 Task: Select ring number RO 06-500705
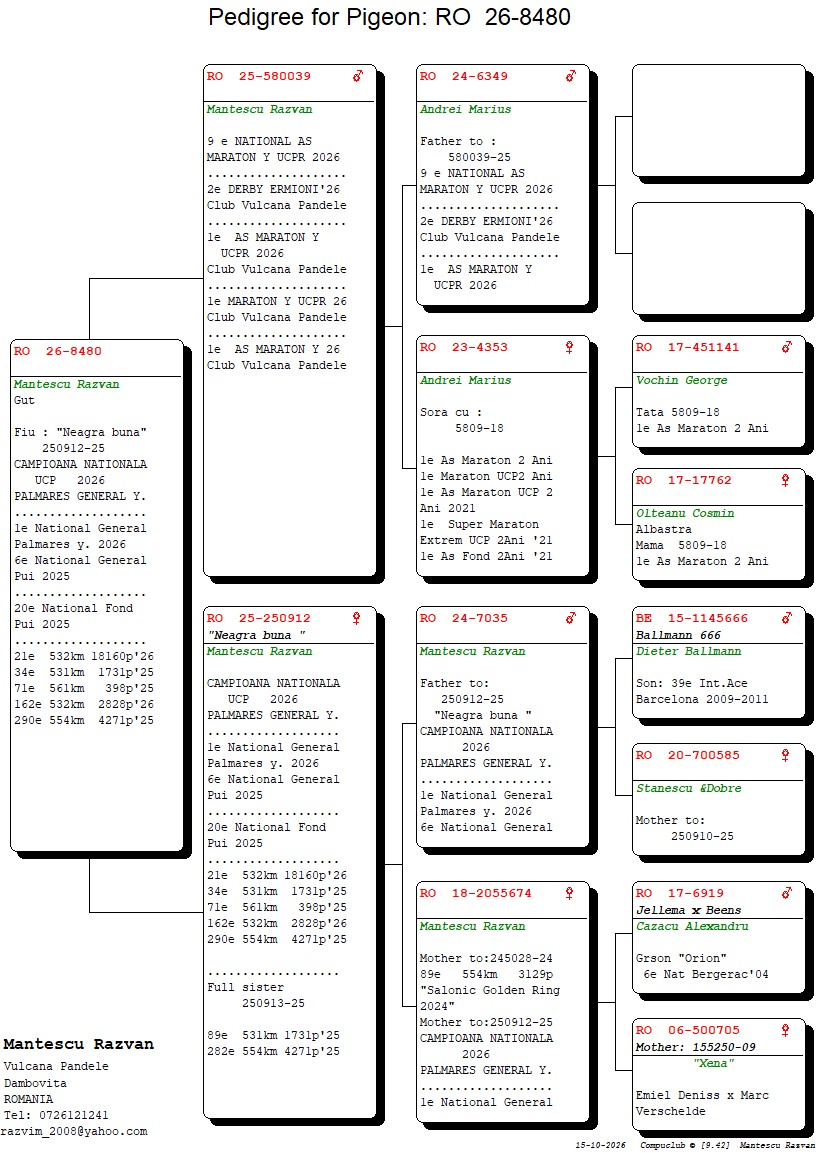(x=687, y=1031)
